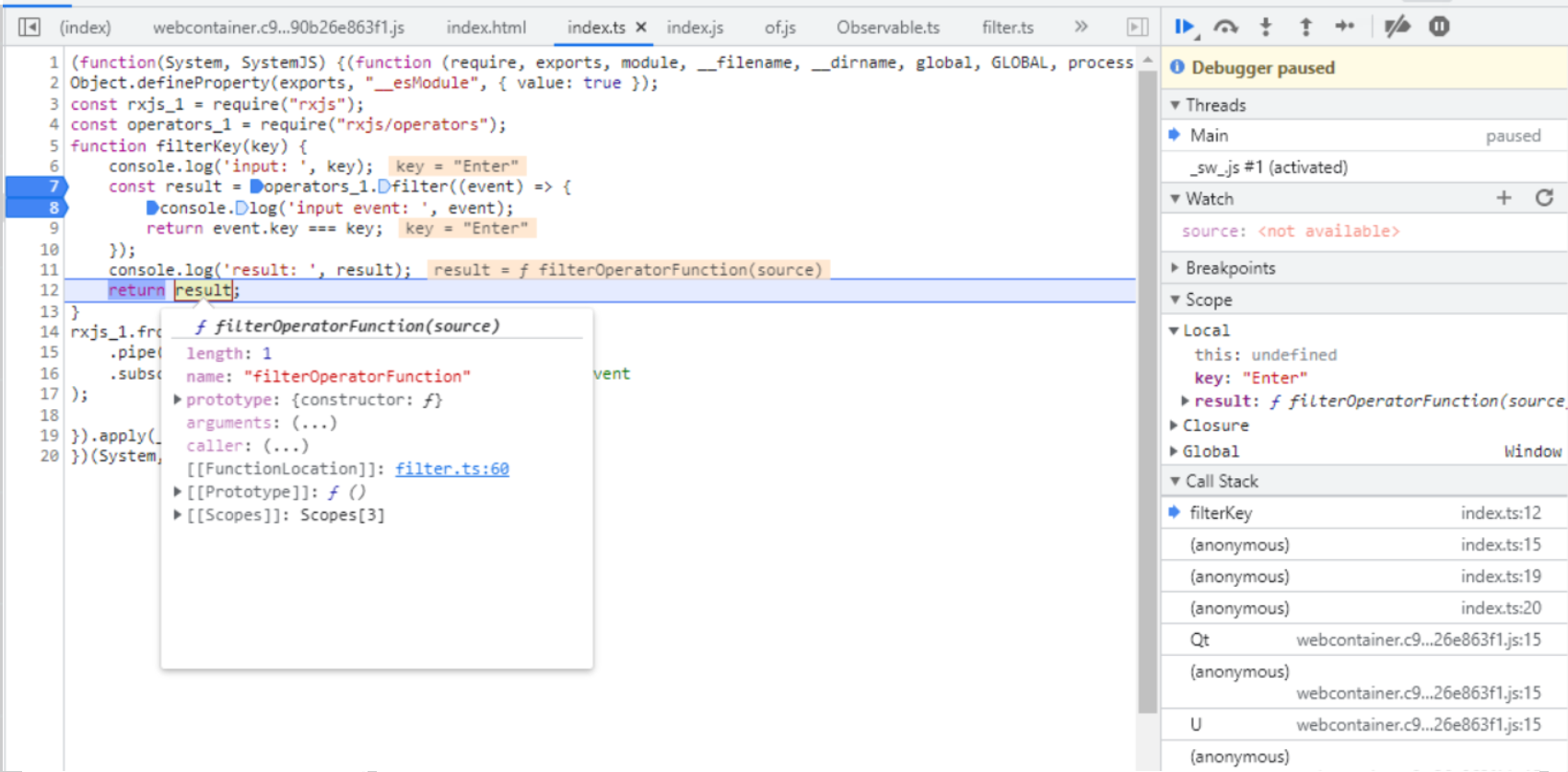Click line number 12 in the gutter
Screen dimensions: 1568x772
[49, 290]
